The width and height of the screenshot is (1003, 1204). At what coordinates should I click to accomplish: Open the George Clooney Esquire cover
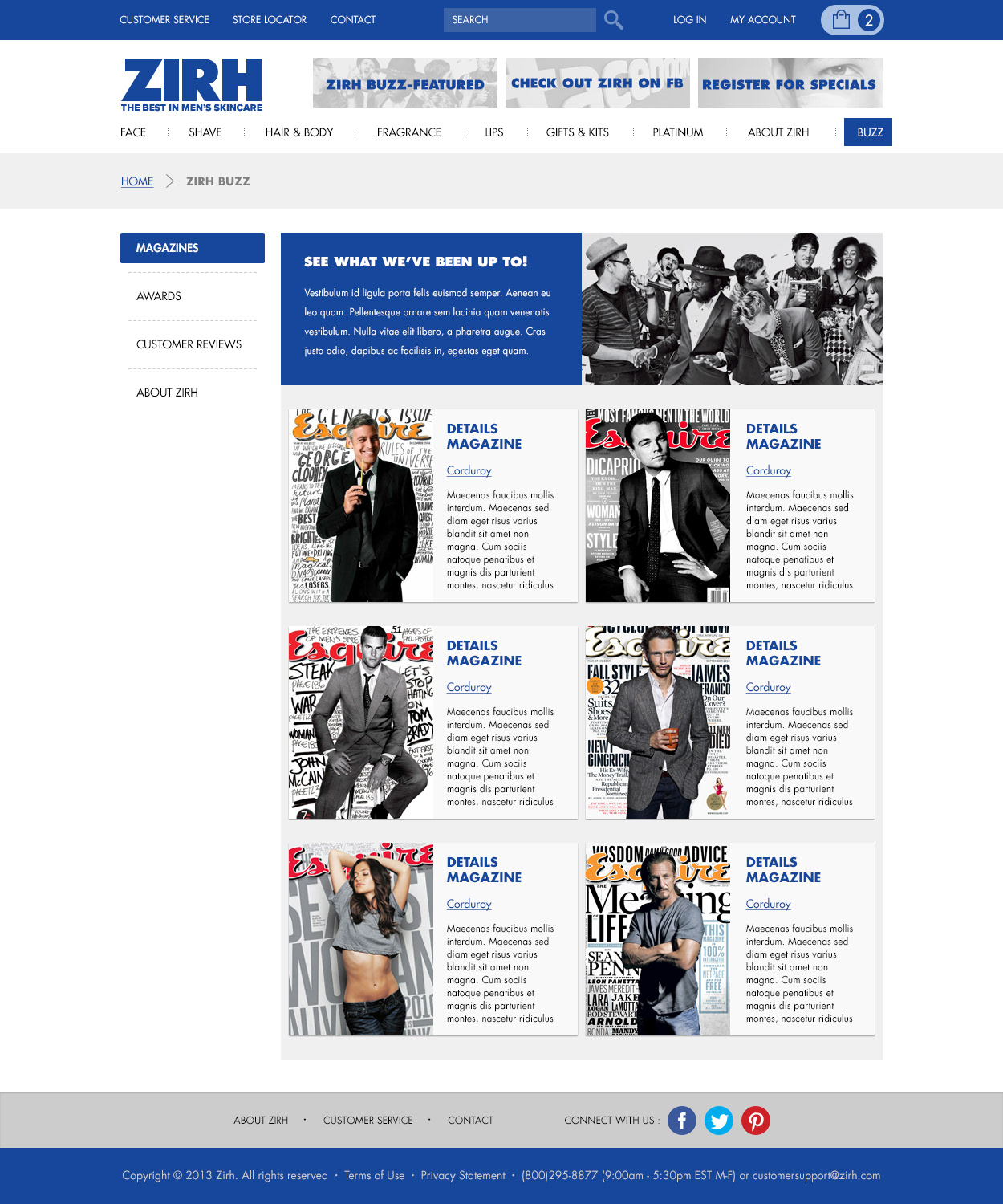point(361,506)
